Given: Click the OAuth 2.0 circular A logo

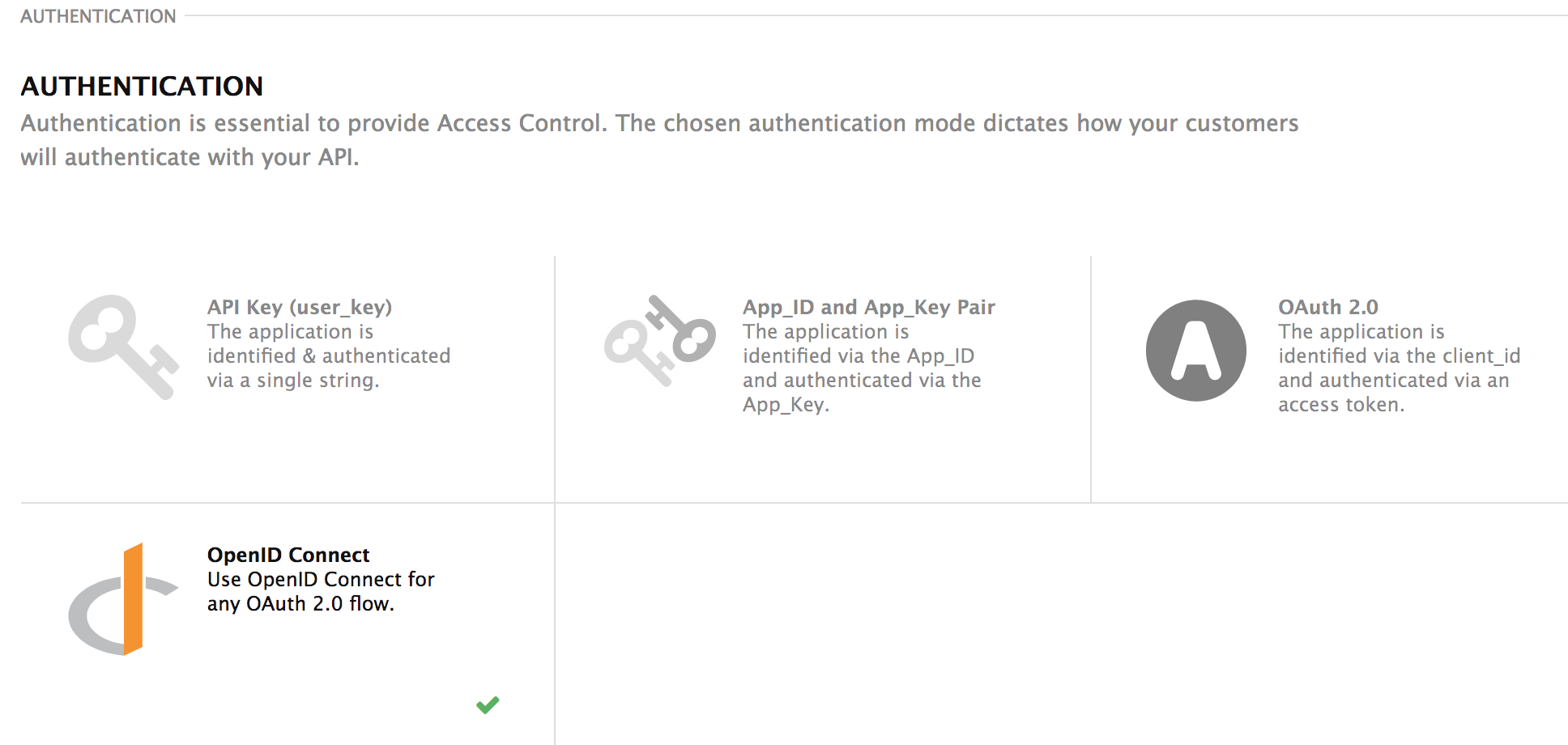Looking at the screenshot, I should pos(1195,351).
